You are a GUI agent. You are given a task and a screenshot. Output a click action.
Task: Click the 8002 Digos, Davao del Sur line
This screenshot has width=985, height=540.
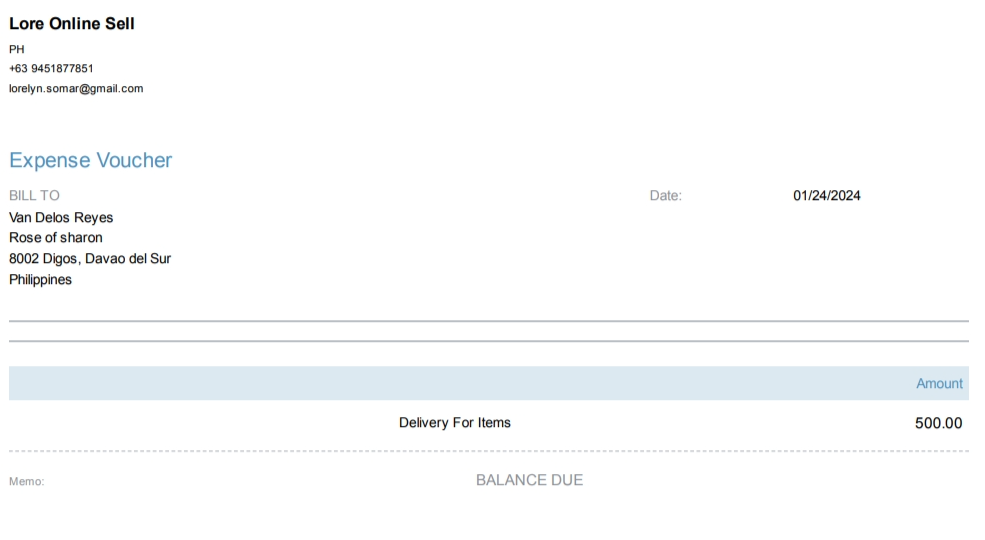90,259
